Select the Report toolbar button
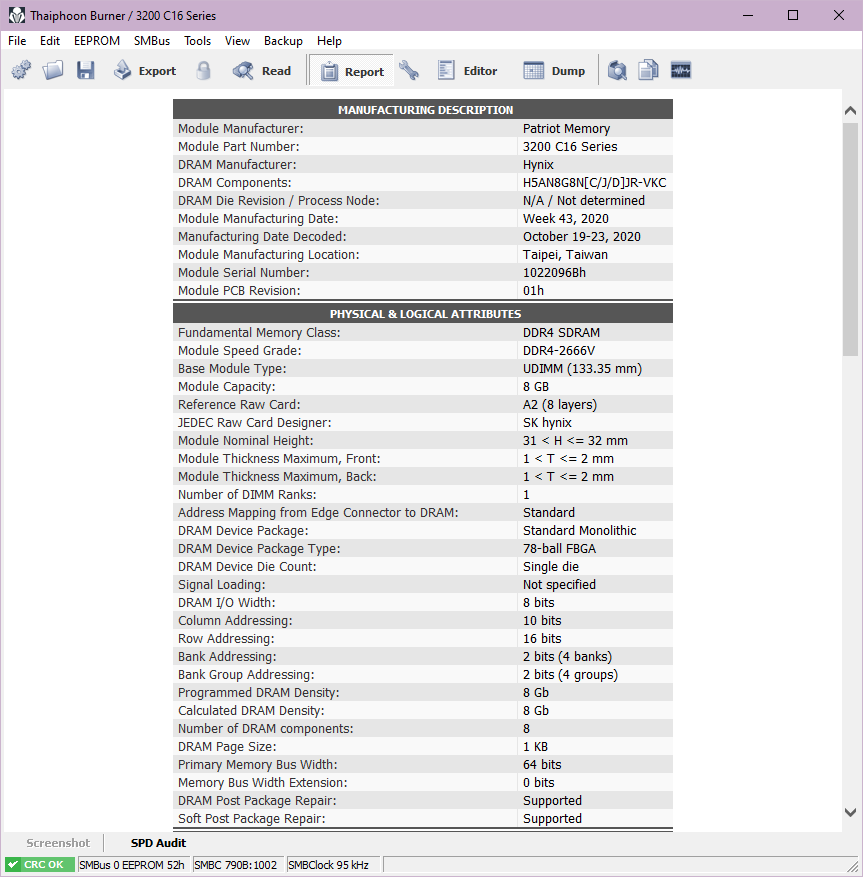The height and width of the screenshot is (877, 863). coord(352,72)
